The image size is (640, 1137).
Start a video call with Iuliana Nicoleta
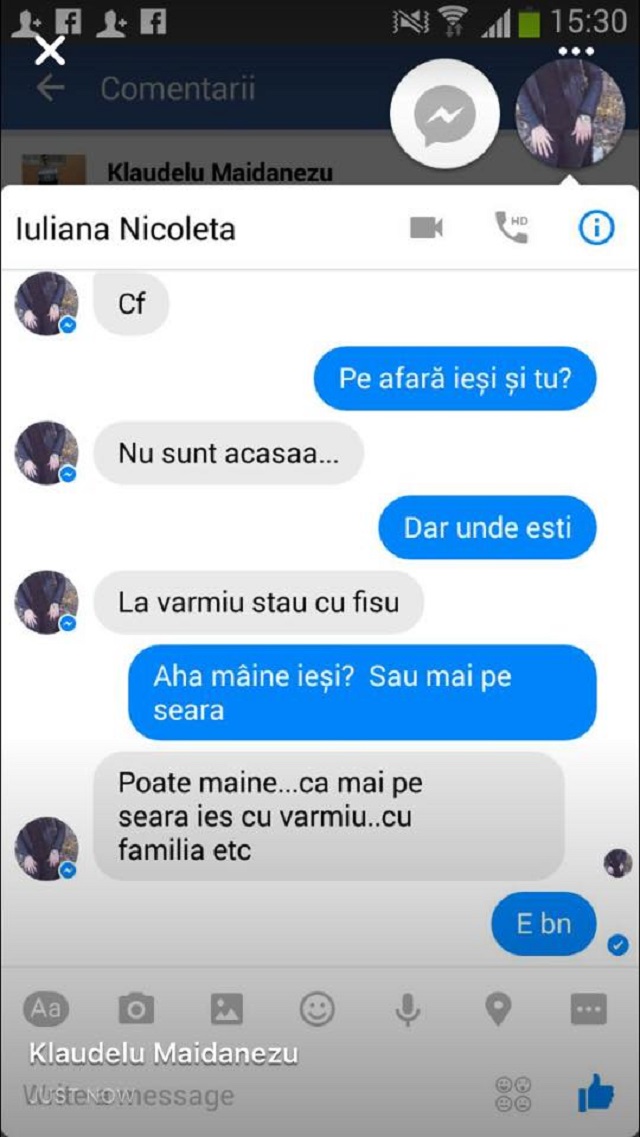426,228
